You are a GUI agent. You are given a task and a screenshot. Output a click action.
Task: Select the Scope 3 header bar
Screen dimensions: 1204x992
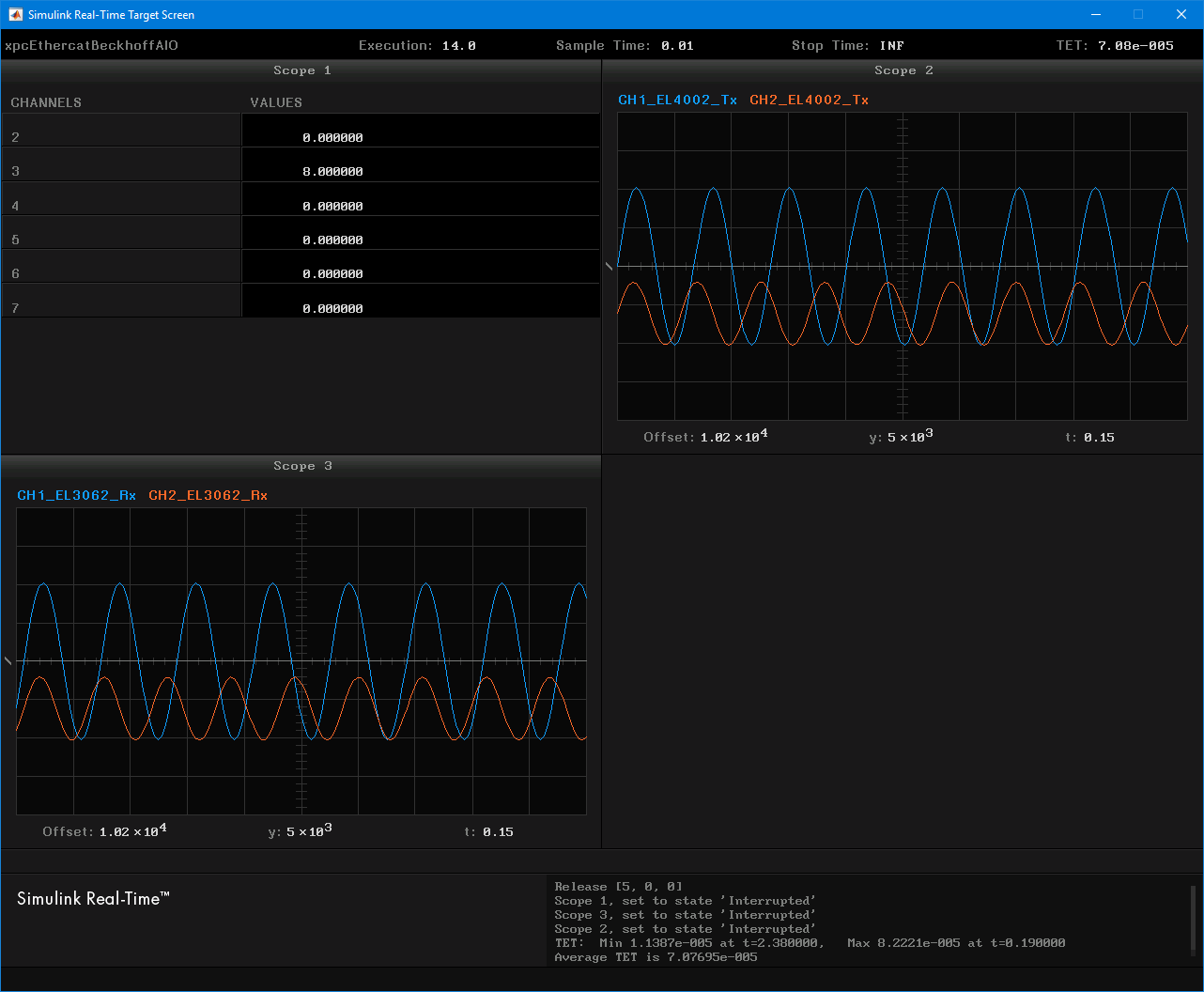point(301,466)
